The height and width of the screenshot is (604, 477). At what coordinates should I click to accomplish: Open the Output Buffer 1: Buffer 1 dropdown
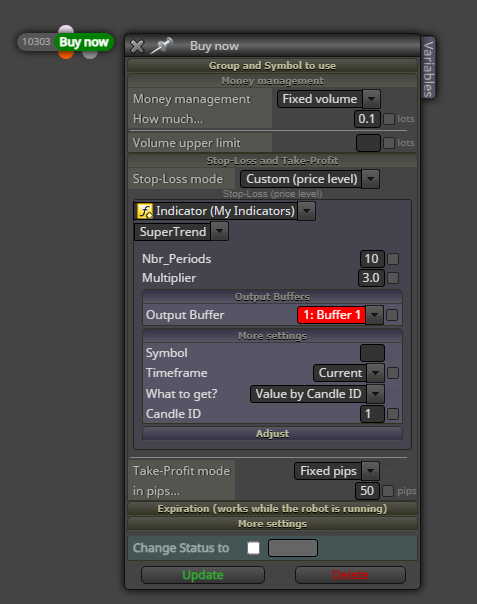pyautogui.click(x=340, y=315)
